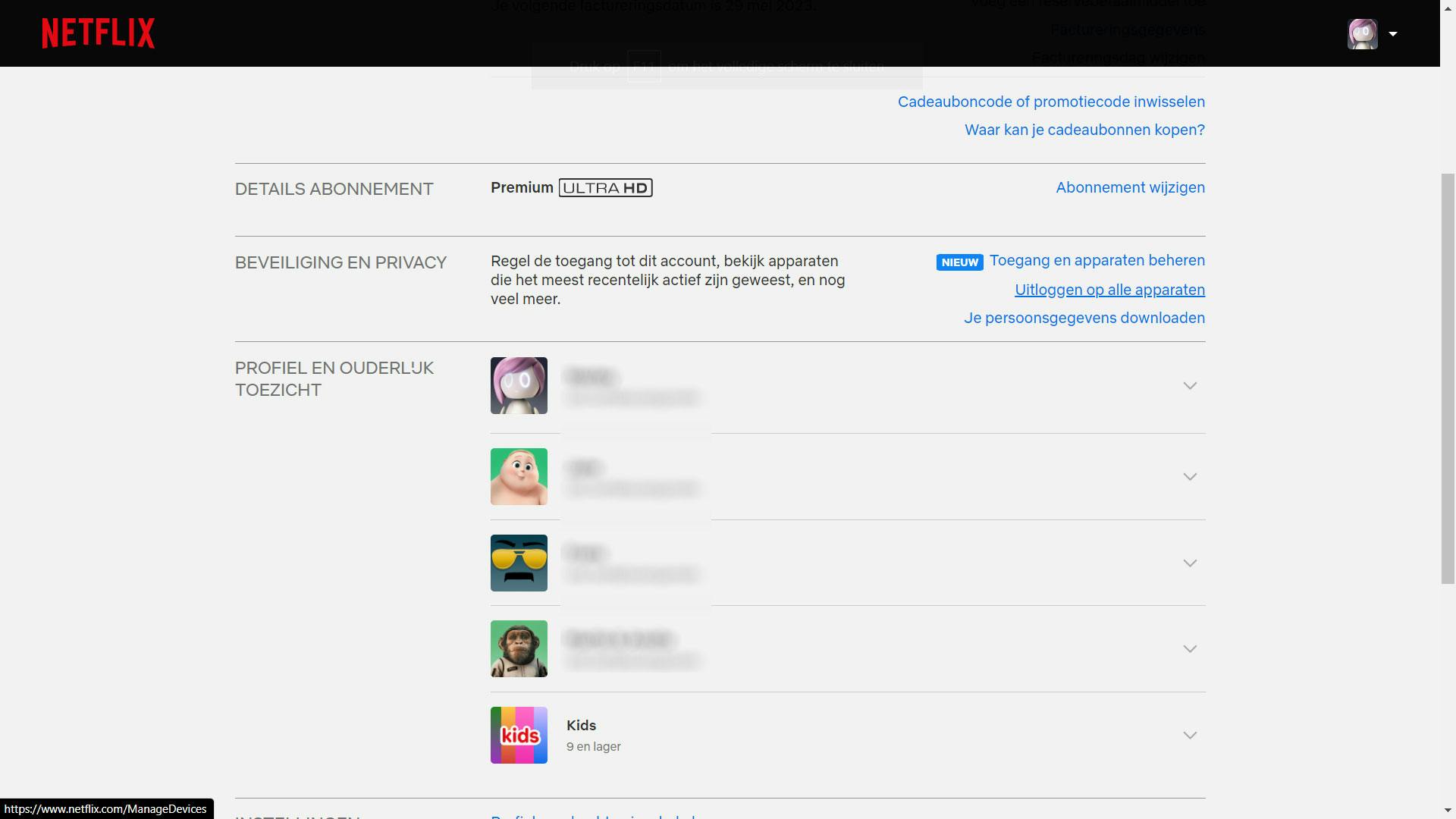Click the pink-haired robot profile avatar

[519, 385]
